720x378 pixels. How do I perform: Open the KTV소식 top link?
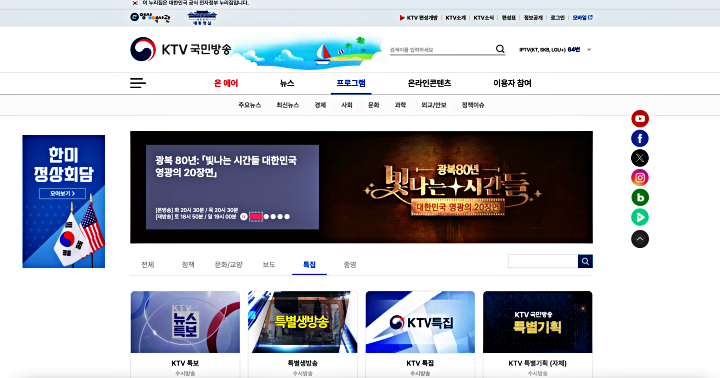click(x=484, y=18)
